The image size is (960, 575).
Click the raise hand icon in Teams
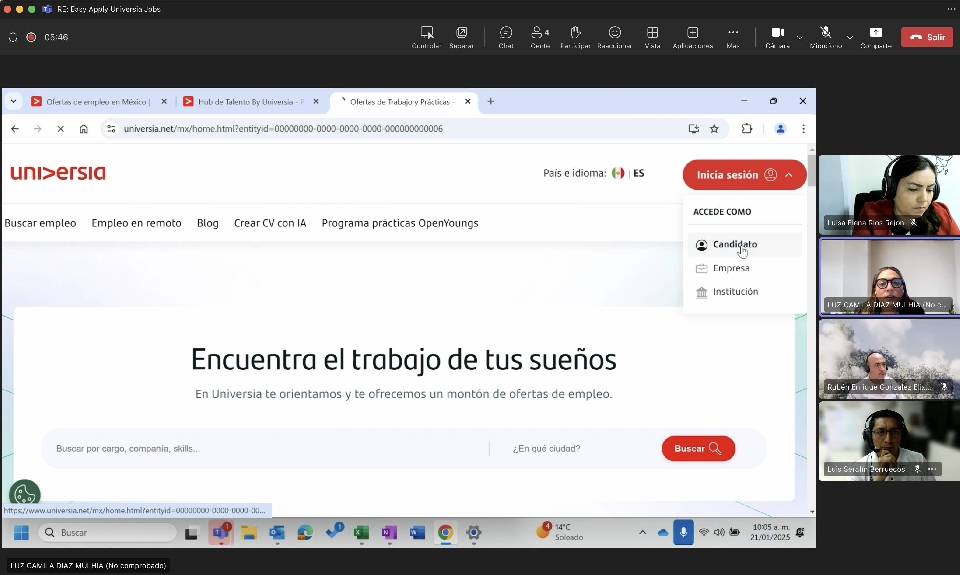coord(575,32)
